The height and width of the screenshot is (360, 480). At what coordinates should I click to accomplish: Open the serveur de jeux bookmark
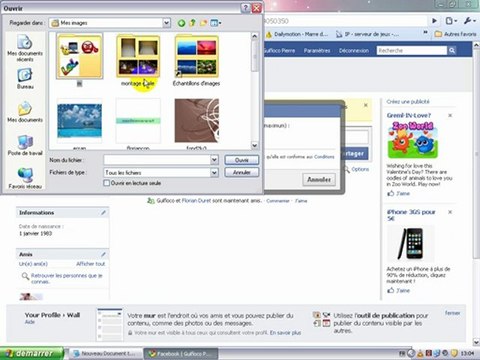[367, 34]
